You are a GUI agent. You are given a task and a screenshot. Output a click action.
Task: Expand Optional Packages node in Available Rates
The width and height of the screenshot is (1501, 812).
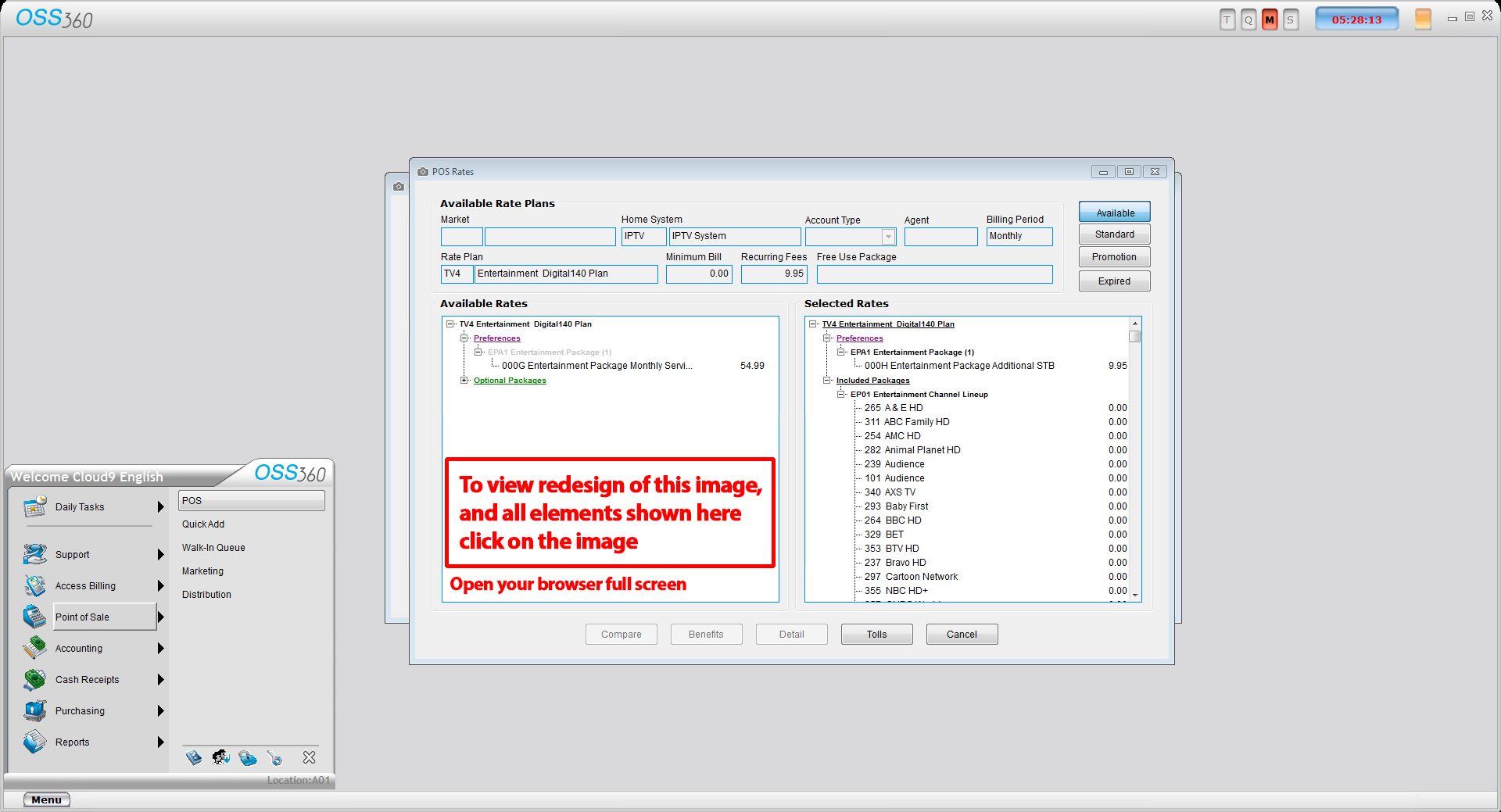(464, 381)
